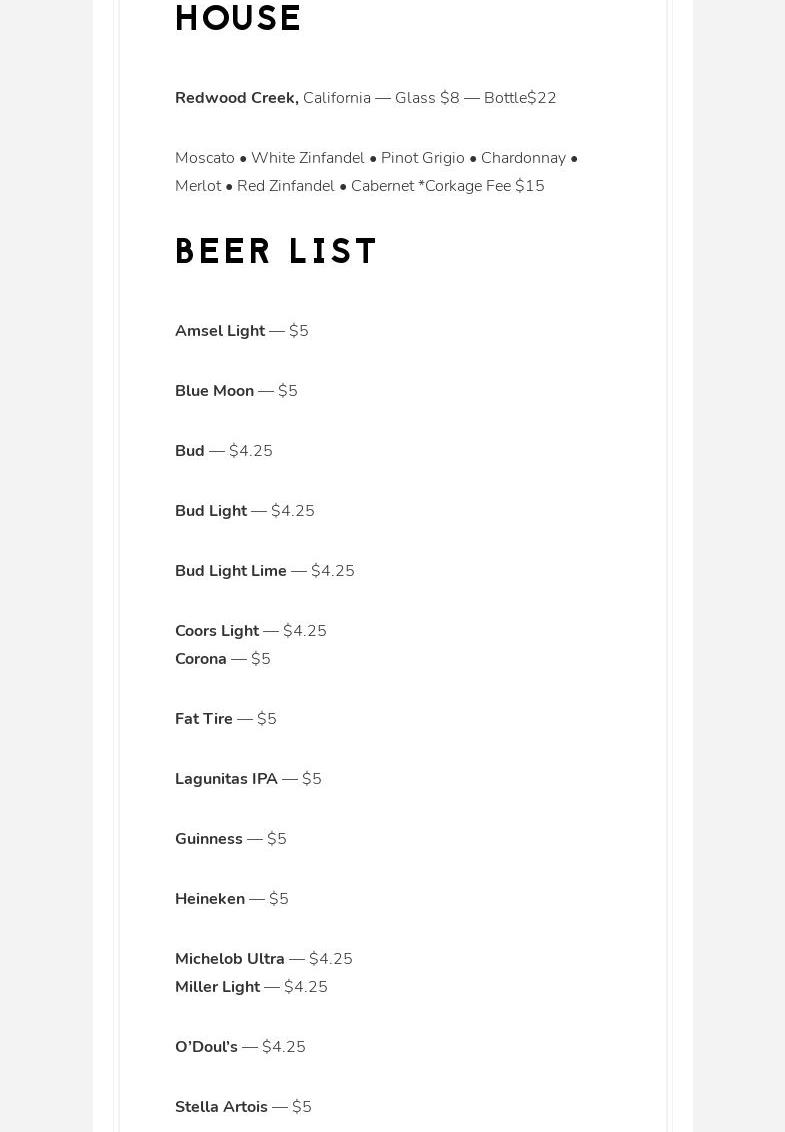Select the Coors Light beer item

[x=217, y=631]
